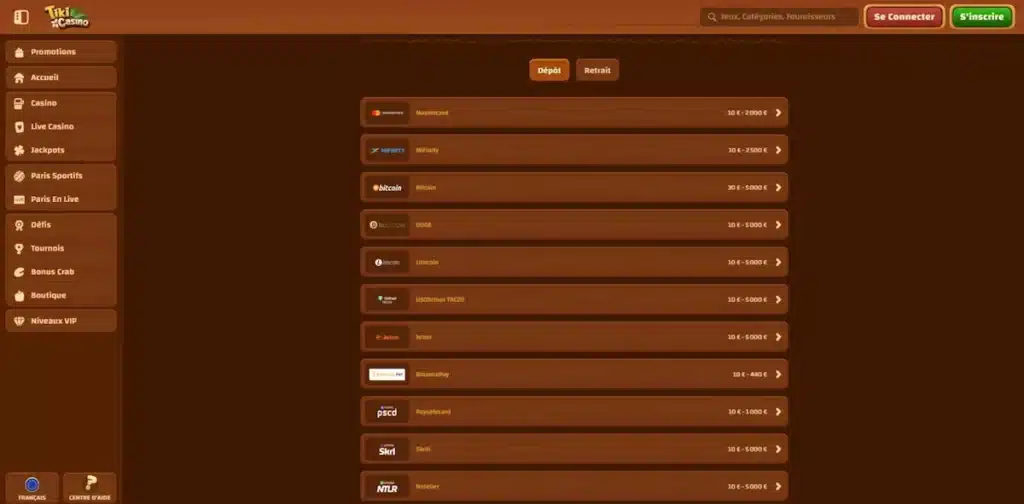1024x504 pixels.
Task: Open Paris Sportifs menu item
Action: point(61,176)
